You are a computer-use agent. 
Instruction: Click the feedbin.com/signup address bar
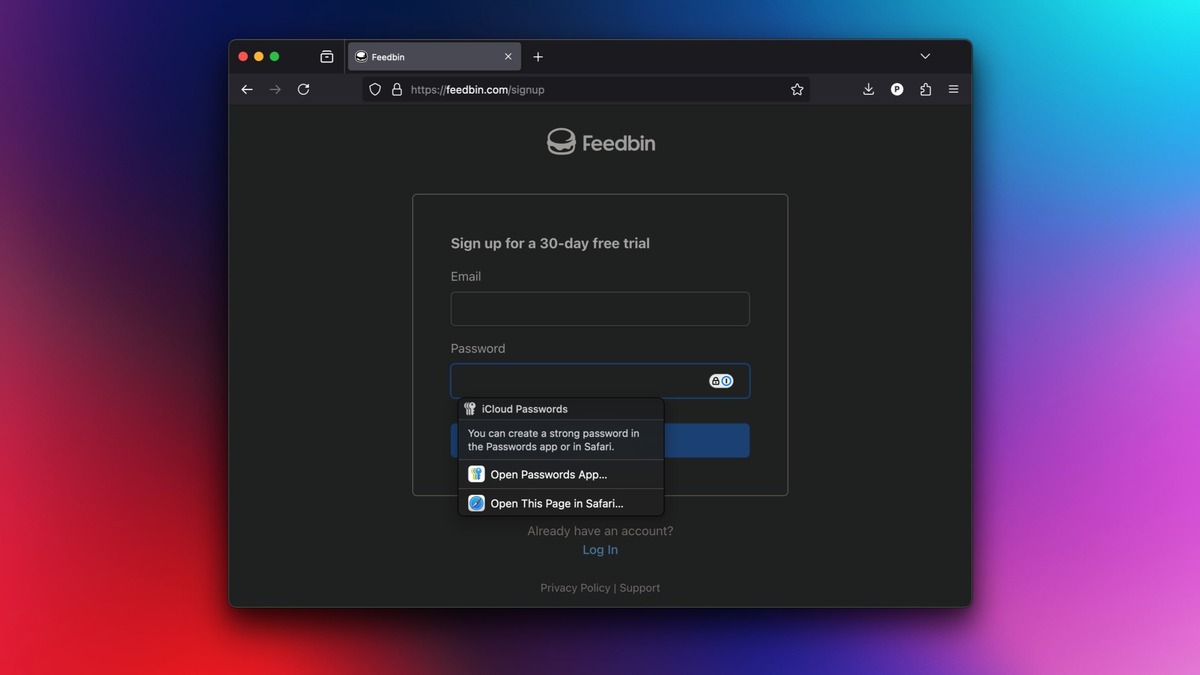[x=586, y=89]
